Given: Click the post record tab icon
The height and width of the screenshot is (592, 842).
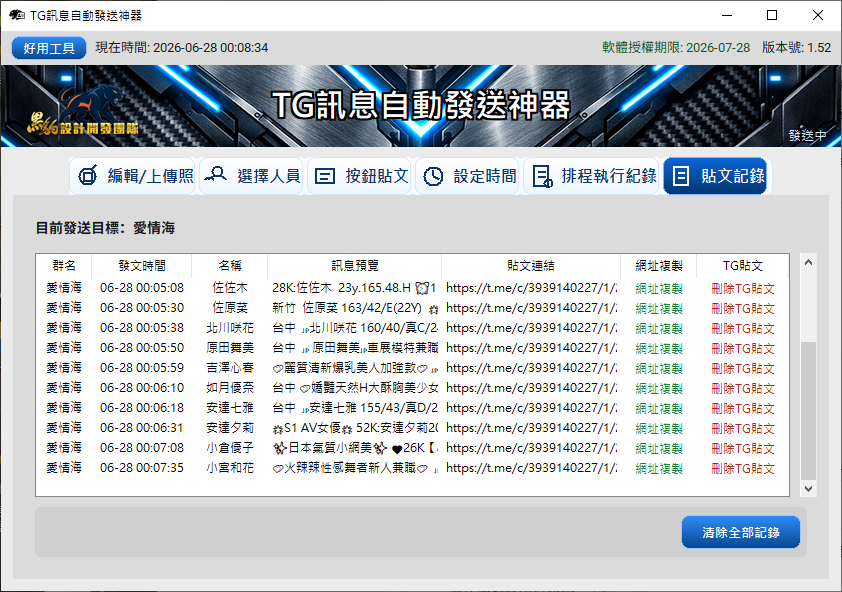Looking at the screenshot, I should coord(680,176).
